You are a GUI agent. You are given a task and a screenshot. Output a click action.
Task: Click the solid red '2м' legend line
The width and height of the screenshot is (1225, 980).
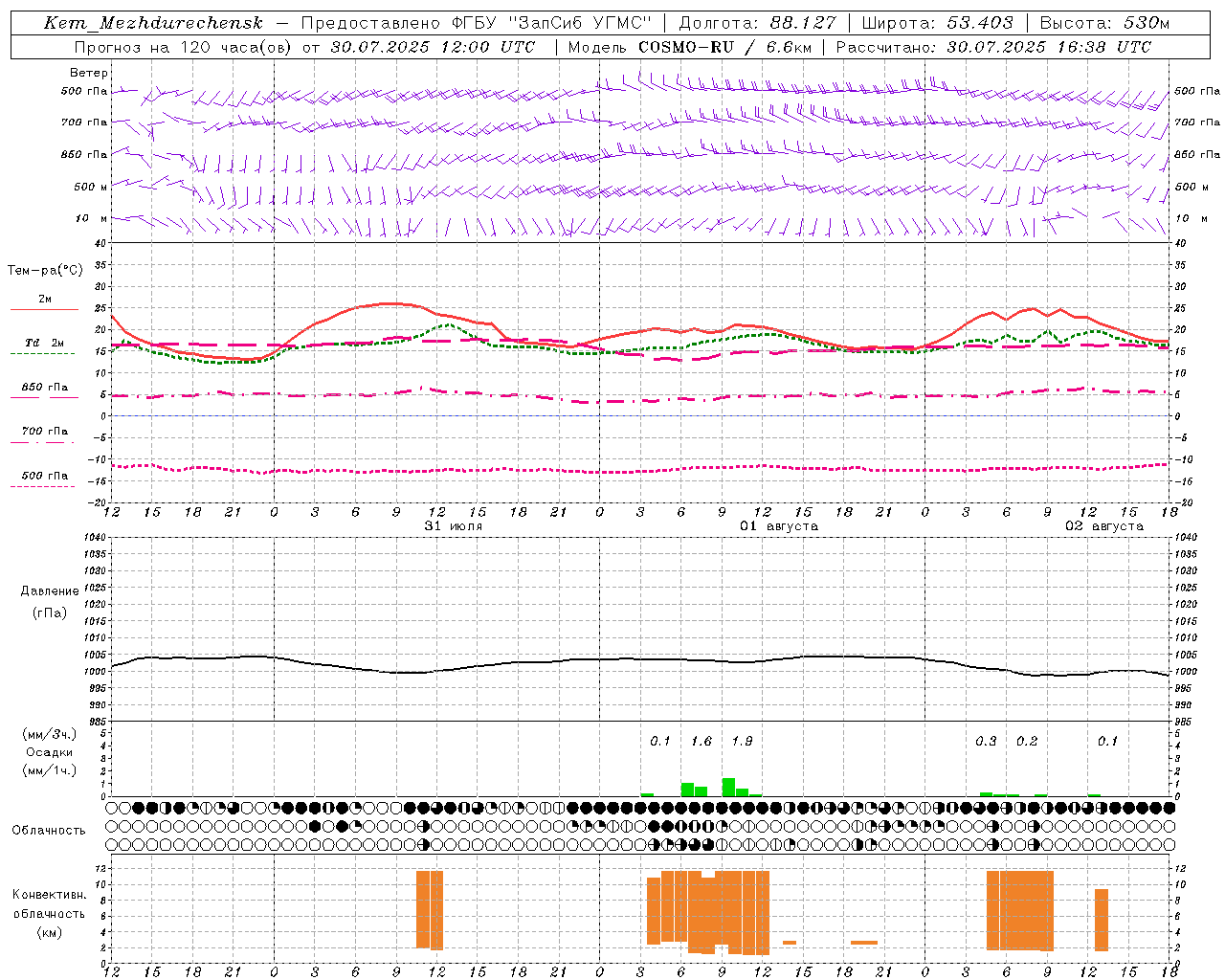(44, 309)
